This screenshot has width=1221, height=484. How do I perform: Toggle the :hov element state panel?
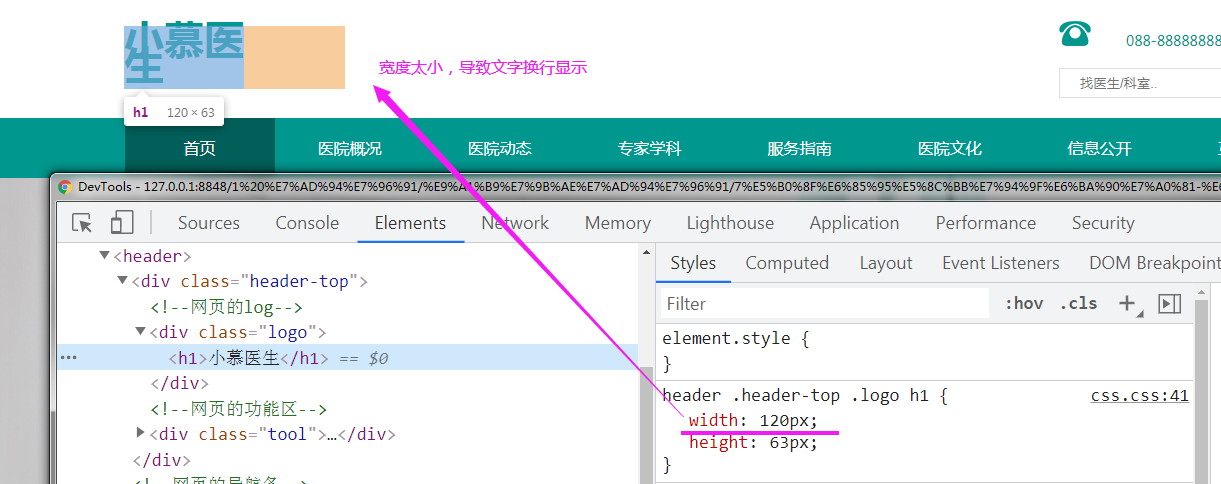point(1023,303)
